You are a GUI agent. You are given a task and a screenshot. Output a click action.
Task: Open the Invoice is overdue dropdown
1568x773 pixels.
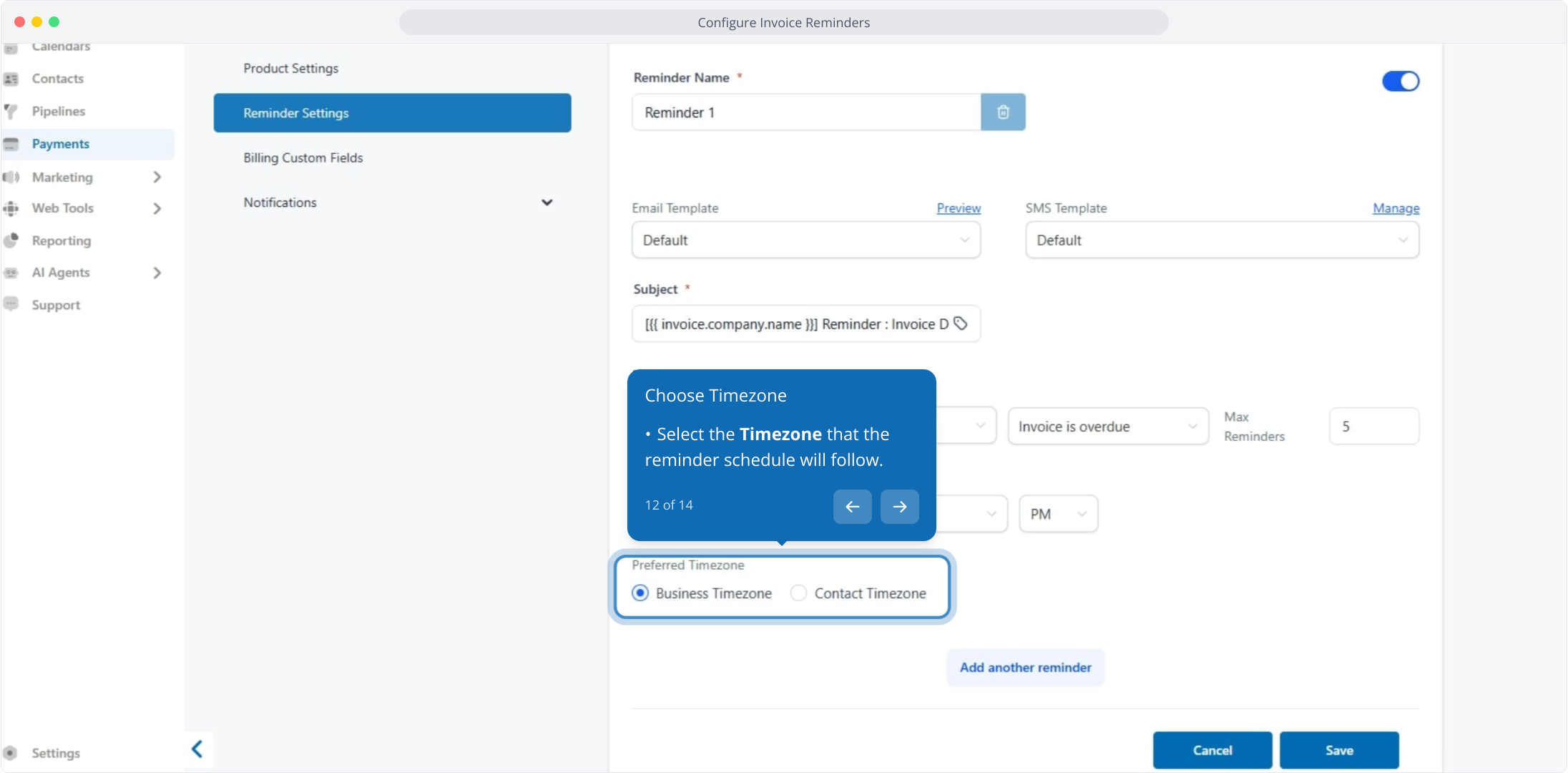[x=1107, y=427]
